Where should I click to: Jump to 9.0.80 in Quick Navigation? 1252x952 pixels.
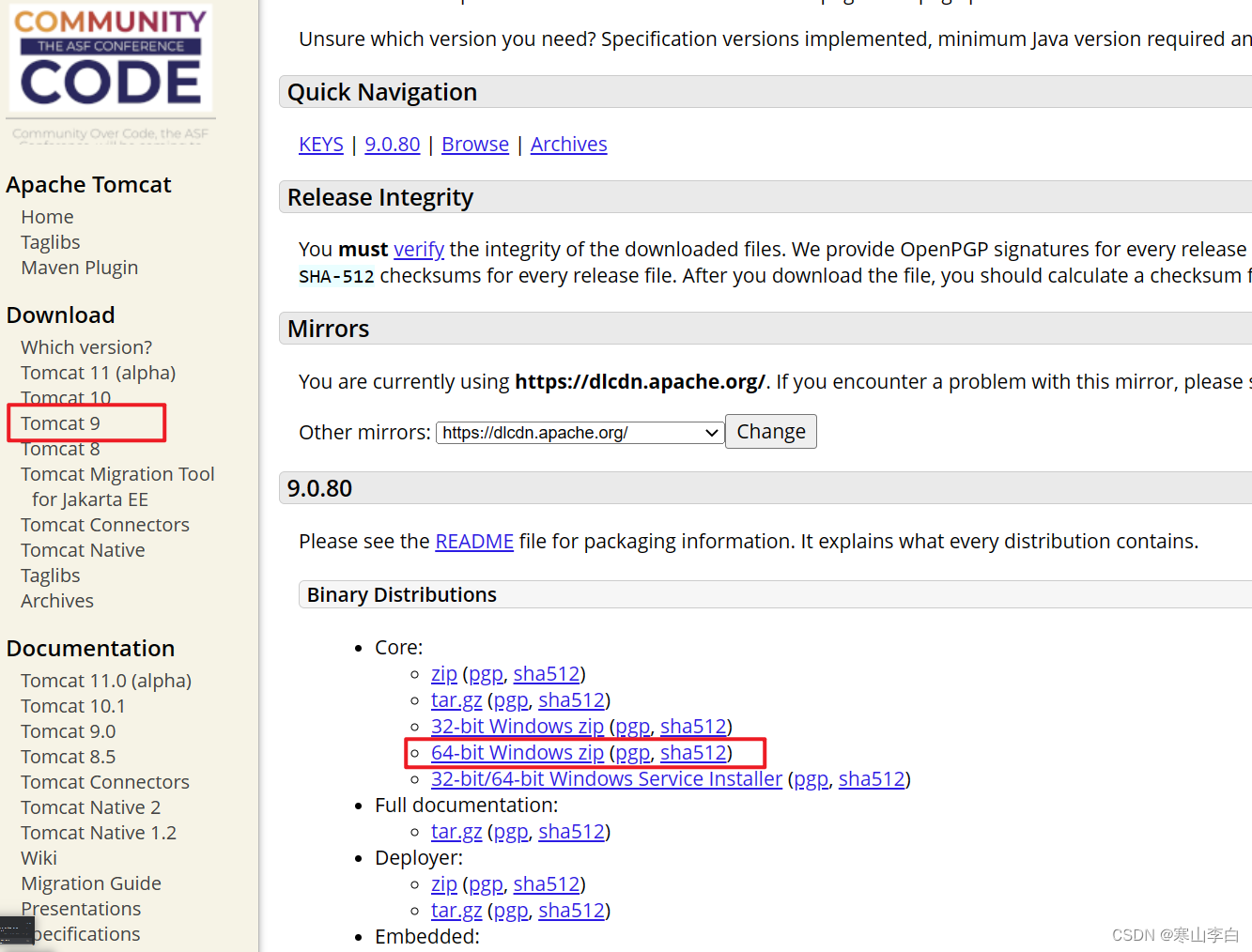coord(393,145)
